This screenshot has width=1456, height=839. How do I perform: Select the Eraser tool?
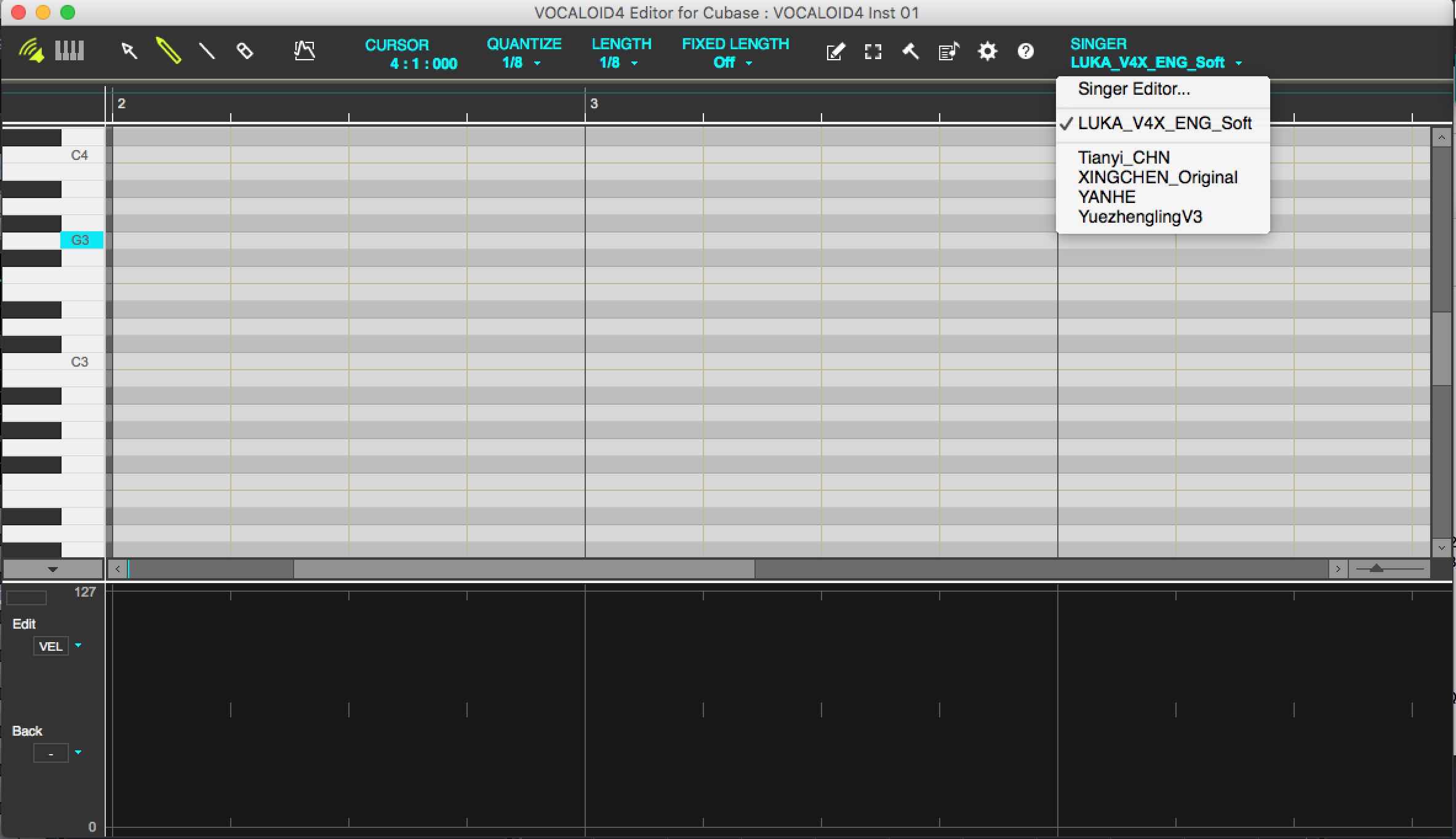245,50
